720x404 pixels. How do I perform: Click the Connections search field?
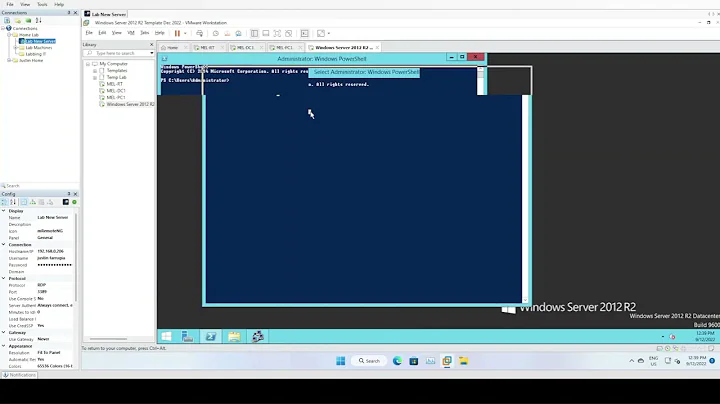(39, 186)
